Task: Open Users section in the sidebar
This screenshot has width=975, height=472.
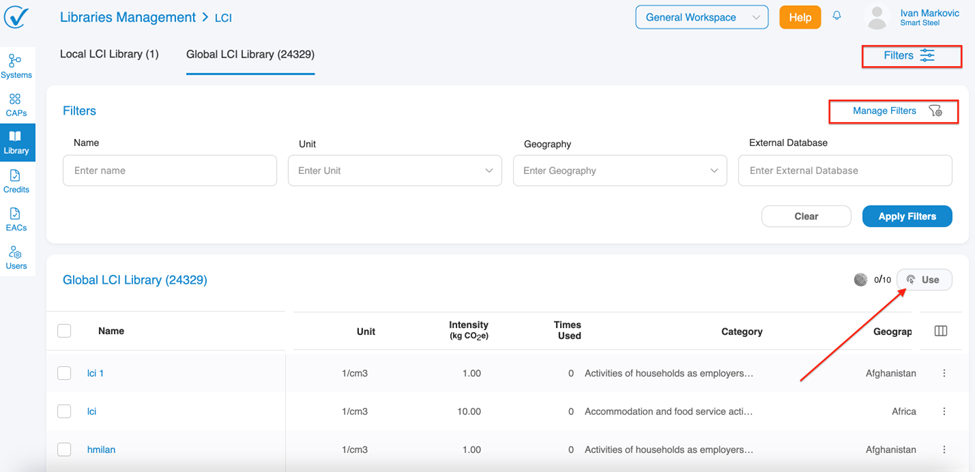Action: click(x=16, y=257)
